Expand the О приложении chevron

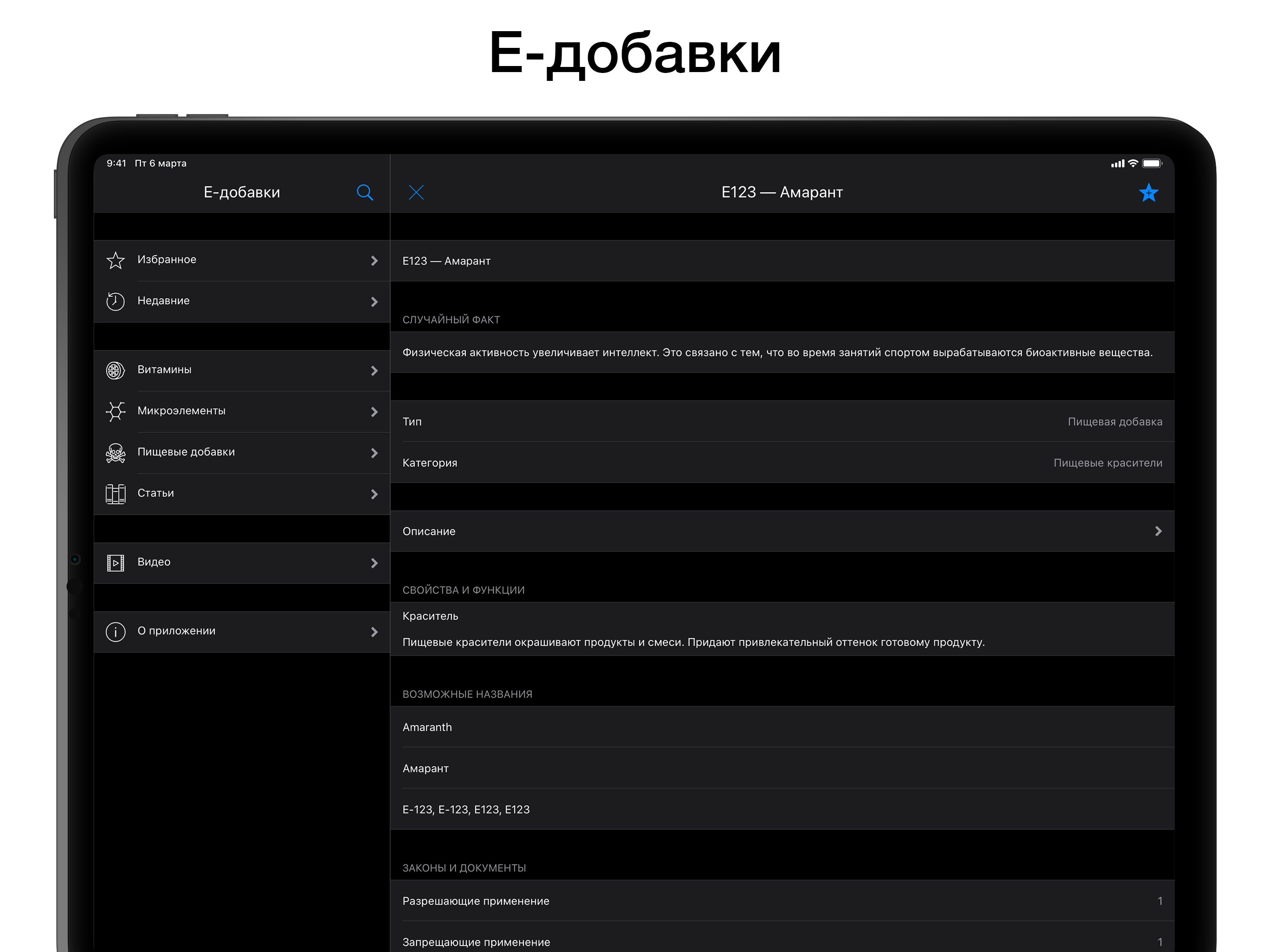click(x=374, y=632)
